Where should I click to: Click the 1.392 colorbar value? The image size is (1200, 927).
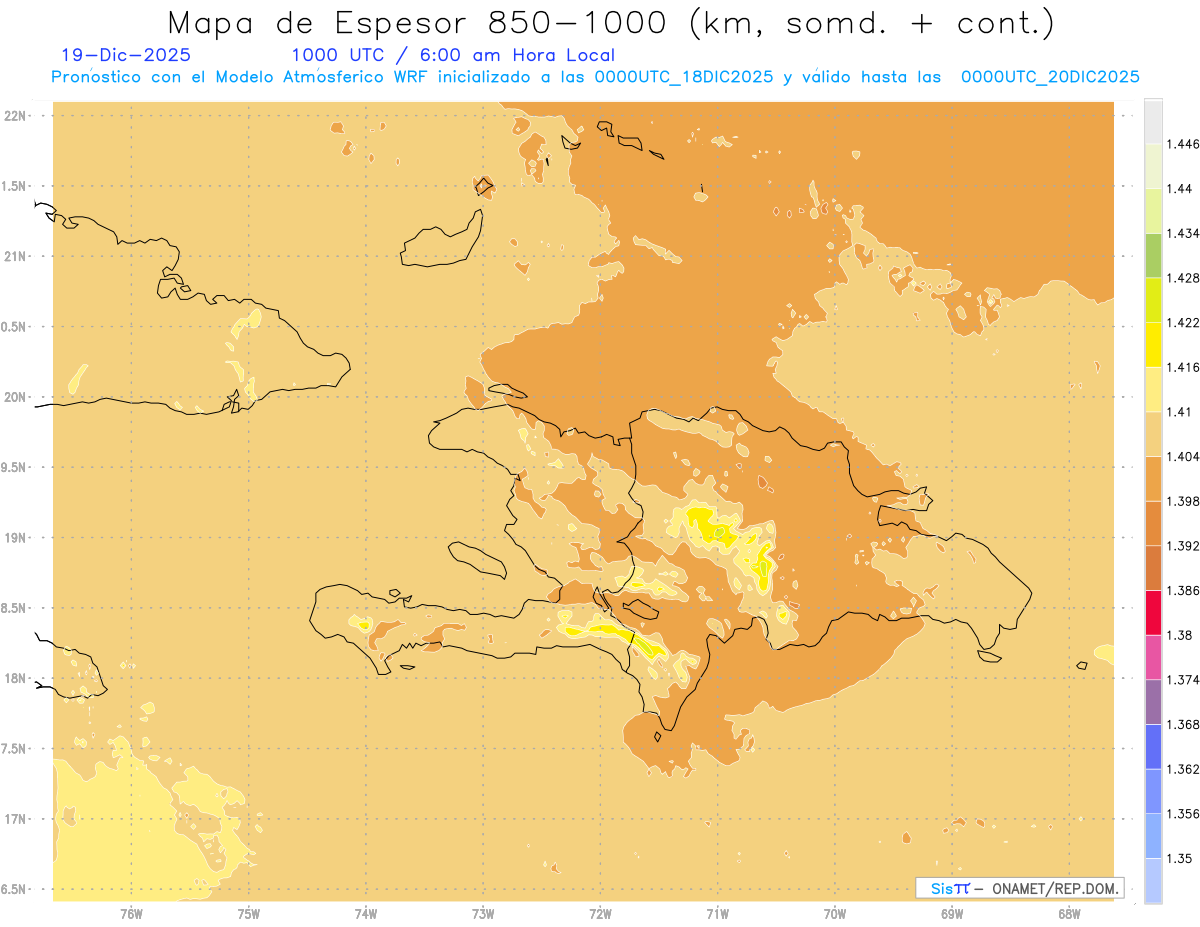point(1184,546)
